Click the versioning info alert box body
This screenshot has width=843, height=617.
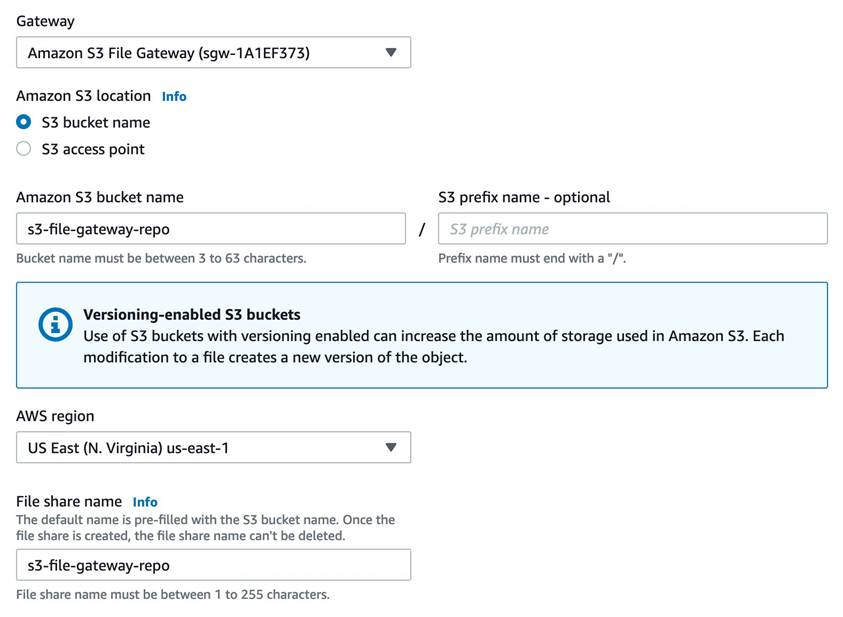[x=422, y=335]
